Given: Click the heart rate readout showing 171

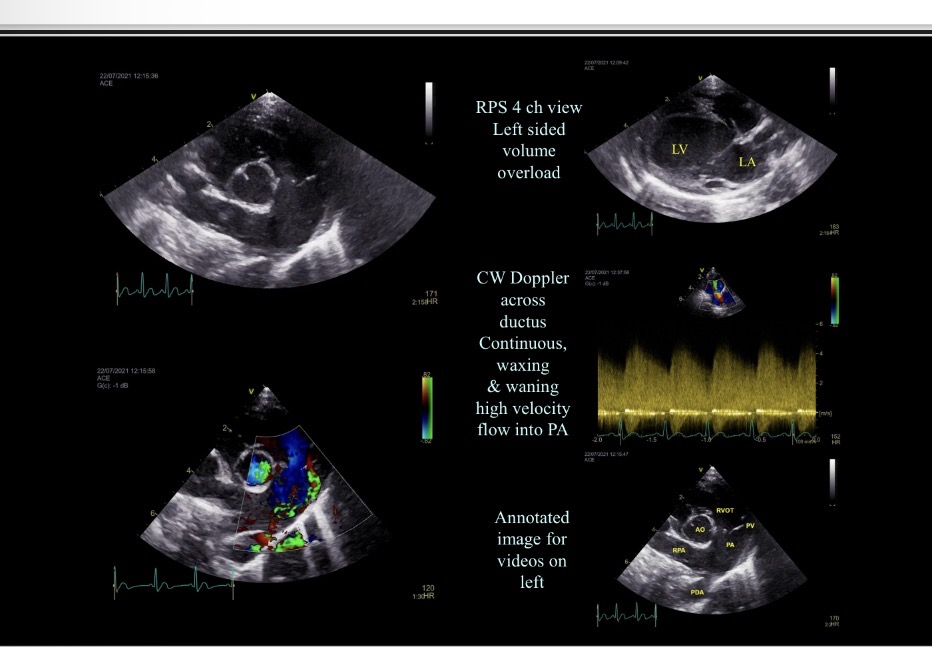Looking at the screenshot, I should pyautogui.click(x=431, y=294).
